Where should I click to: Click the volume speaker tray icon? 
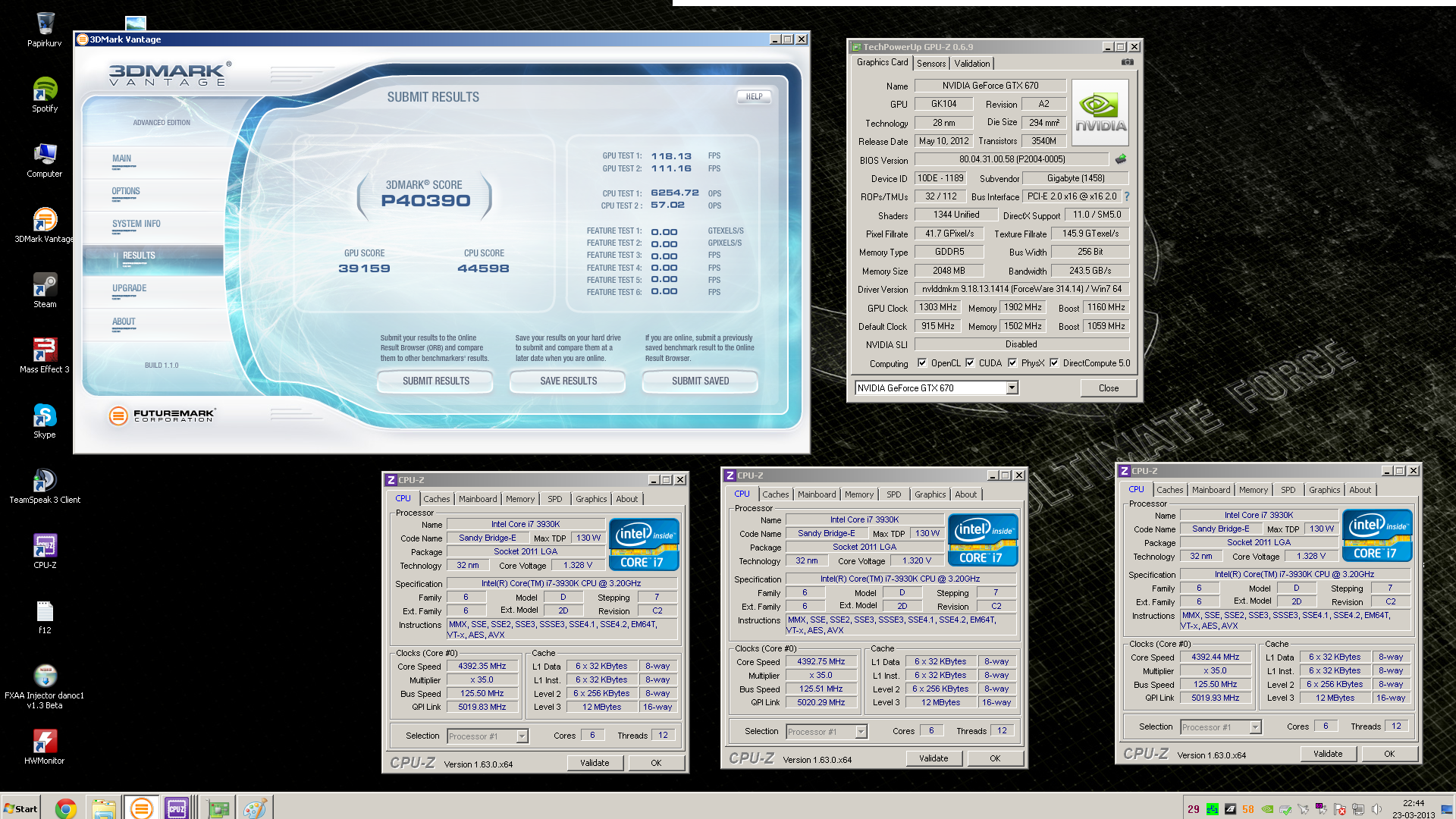point(1376,809)
